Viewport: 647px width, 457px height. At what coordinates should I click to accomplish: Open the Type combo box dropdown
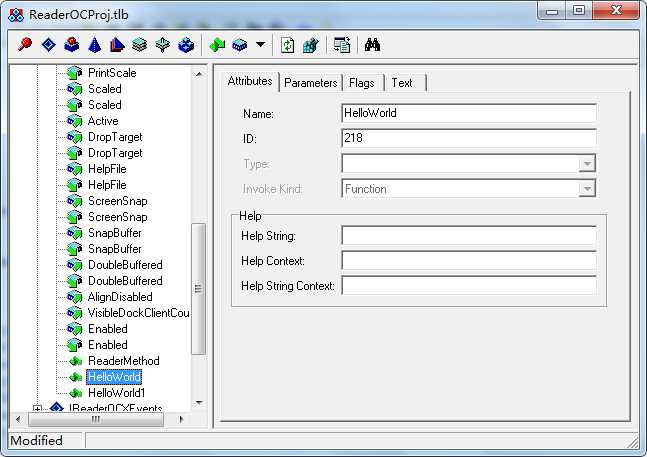click(x=587, y=164)
